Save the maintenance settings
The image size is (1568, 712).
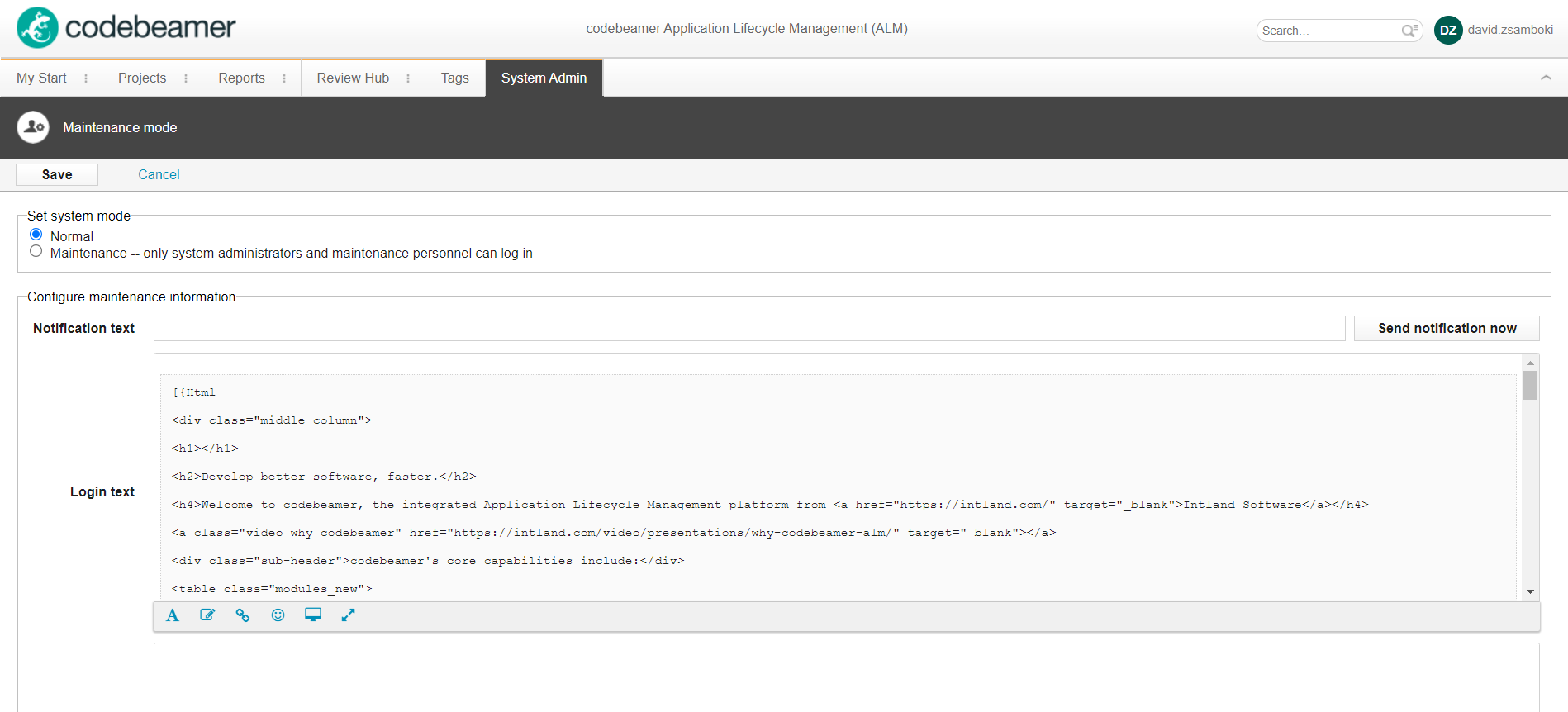coord(57,174)
